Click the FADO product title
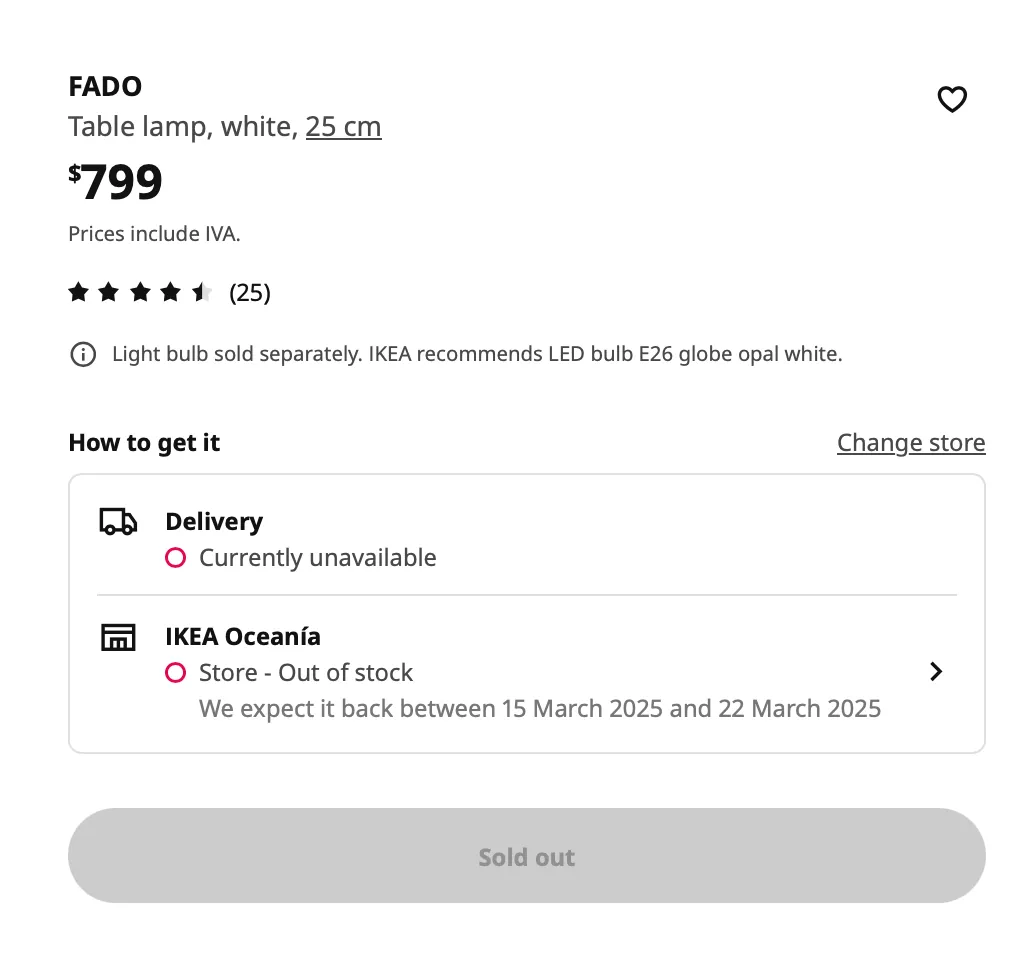 pyautogui.click(x=105, y=86)
